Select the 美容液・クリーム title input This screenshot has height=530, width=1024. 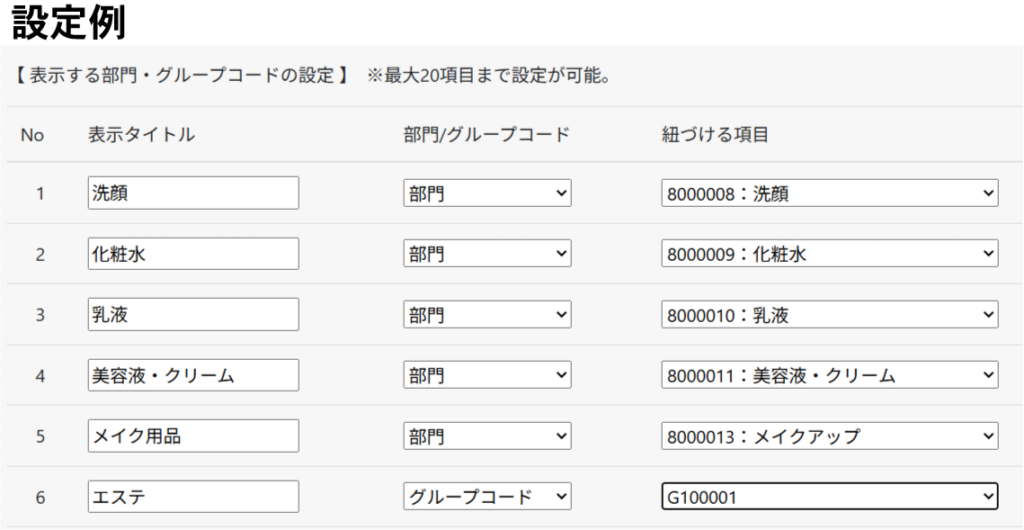point(193,375)
